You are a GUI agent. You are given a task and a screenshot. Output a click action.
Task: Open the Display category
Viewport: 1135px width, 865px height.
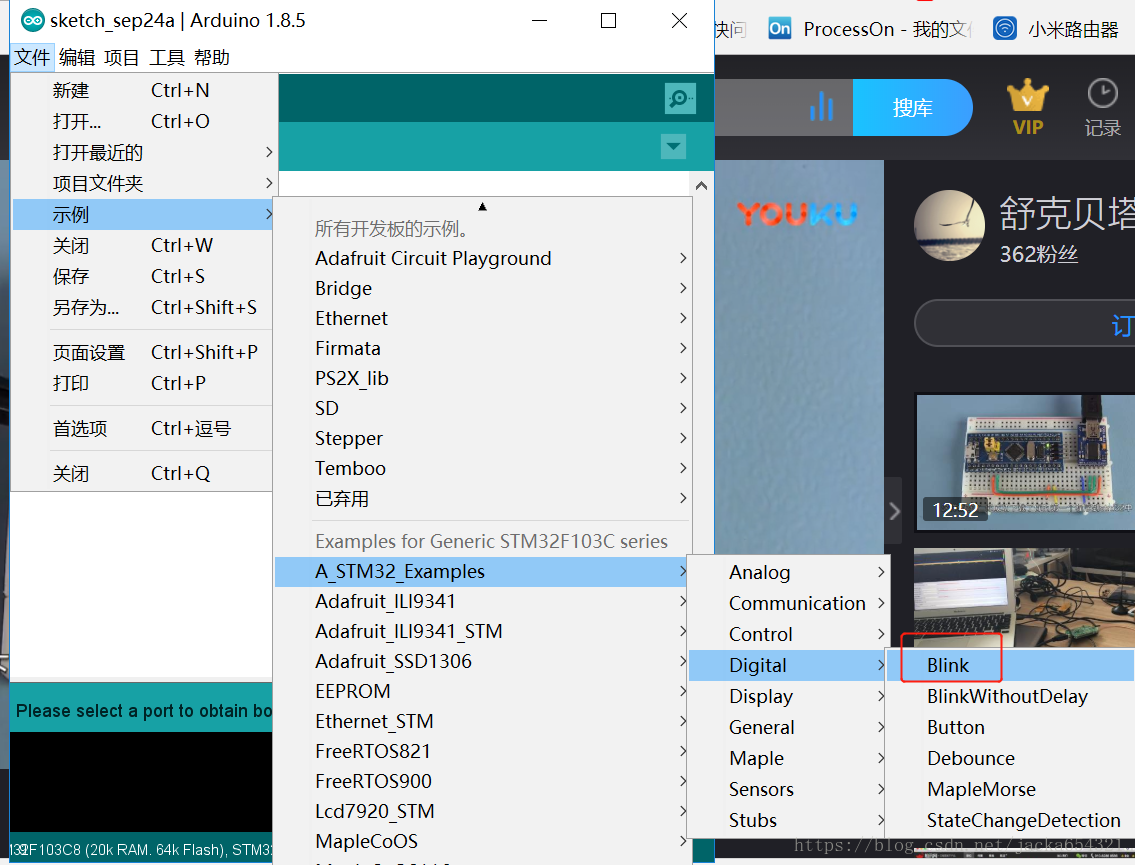pos(788,696)
